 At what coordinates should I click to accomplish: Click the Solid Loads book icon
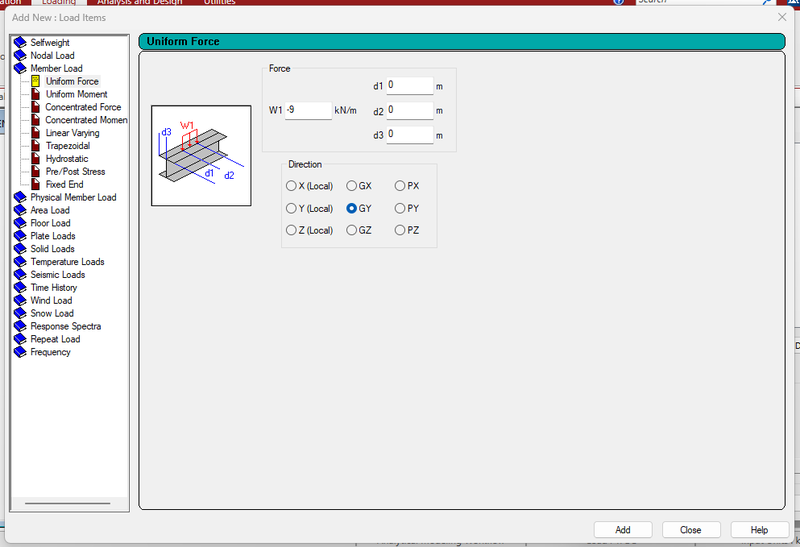click(x=20, y=248)
